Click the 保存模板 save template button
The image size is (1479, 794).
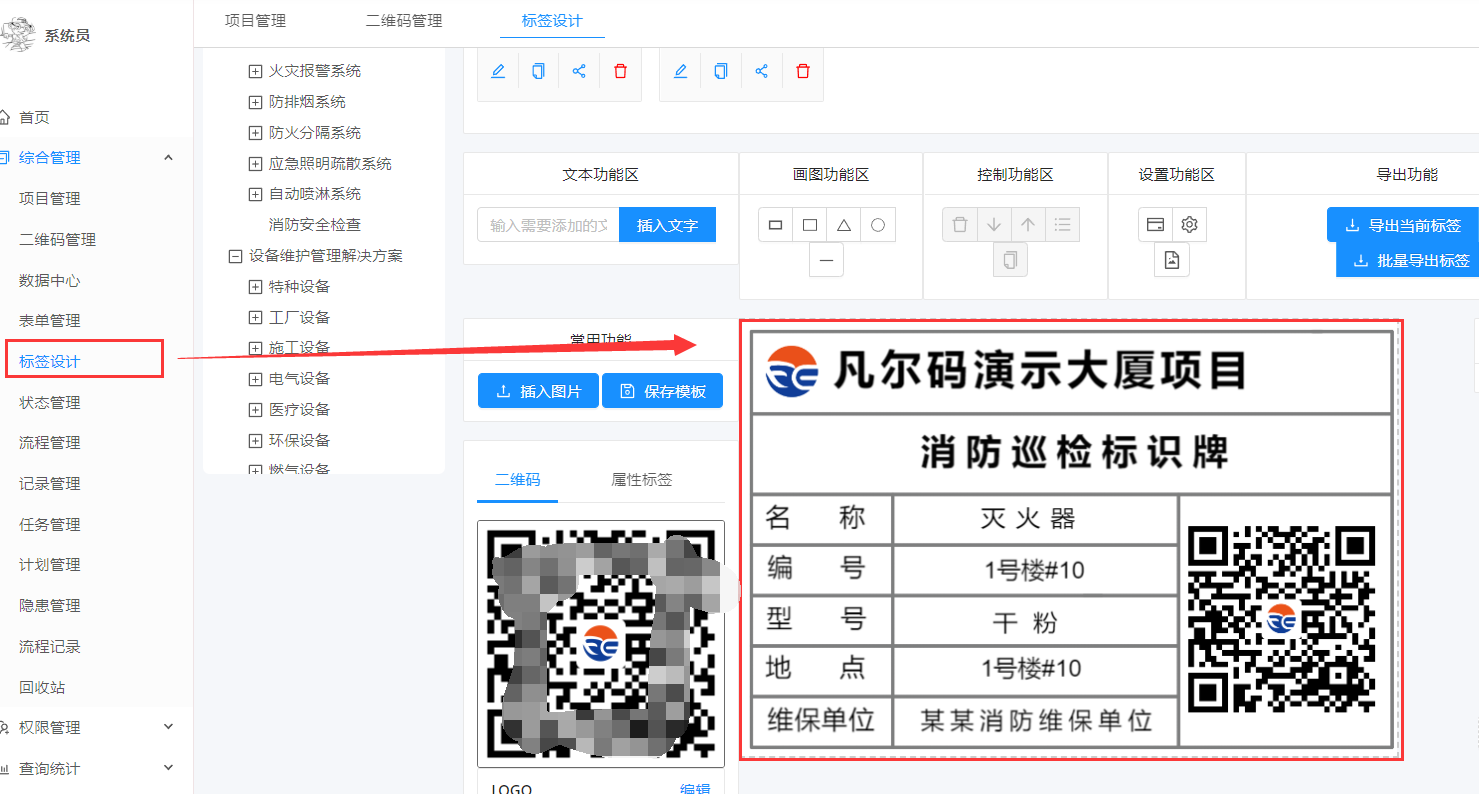tap(662, 390)
